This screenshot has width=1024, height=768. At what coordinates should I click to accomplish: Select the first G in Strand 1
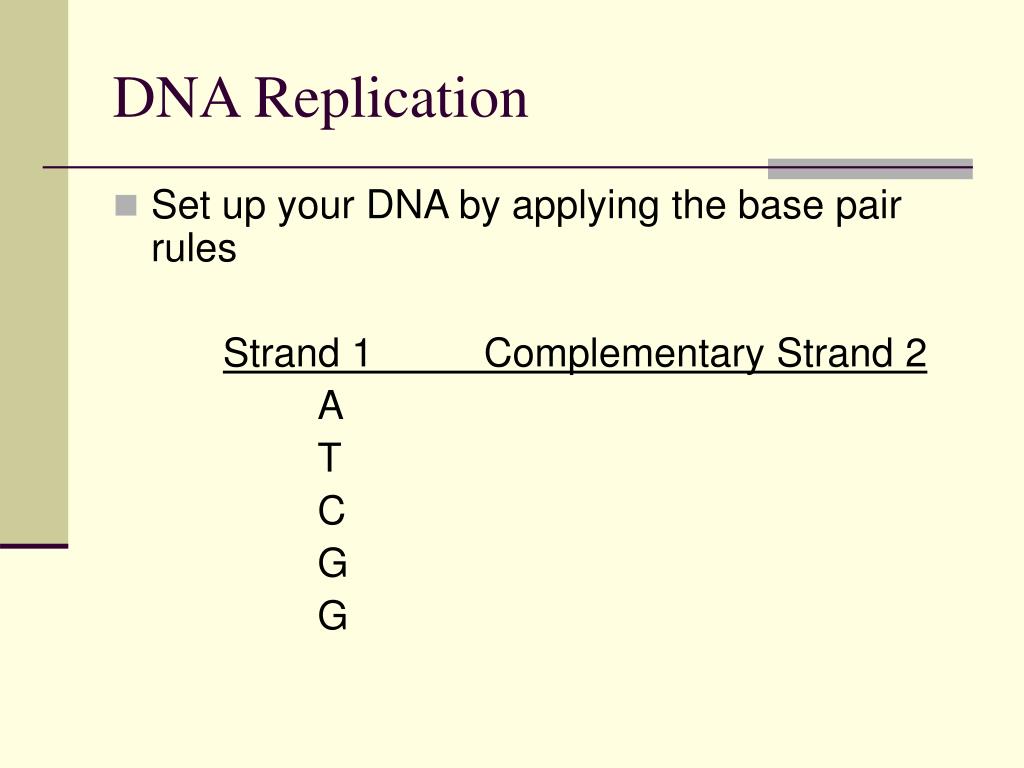point(332,563)
